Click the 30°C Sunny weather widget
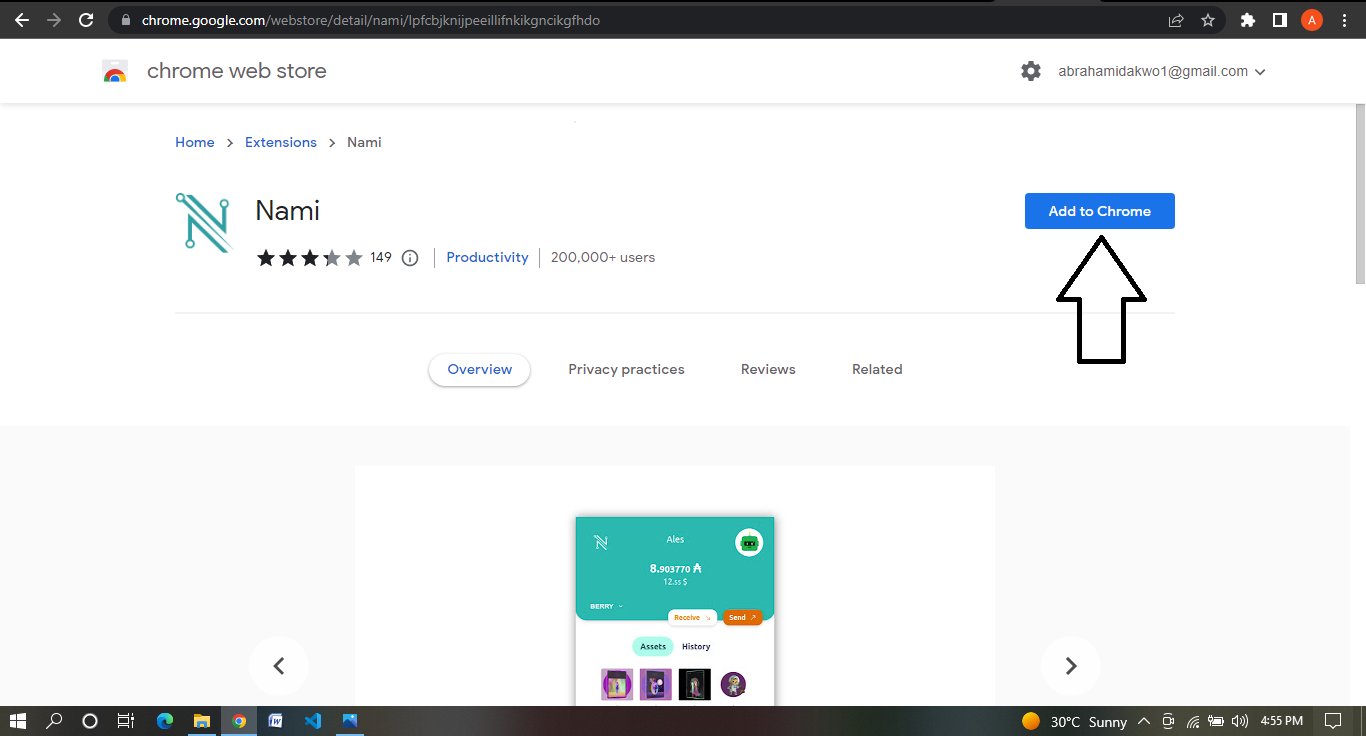Viewport: 1366px width, 736px height. click(x=1075, y=722)
